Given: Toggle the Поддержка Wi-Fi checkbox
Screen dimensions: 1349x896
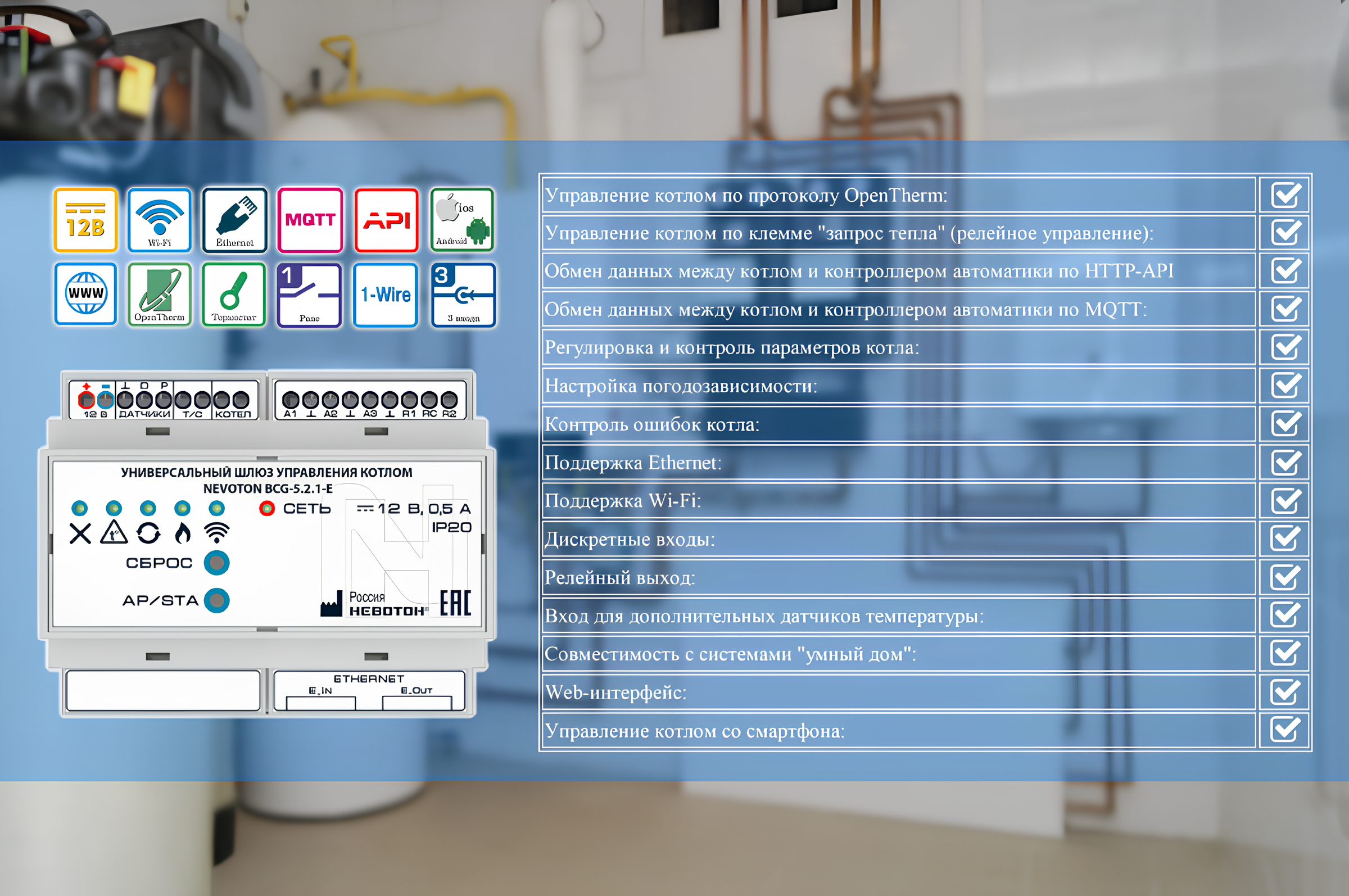Looking at the screenshot, I should pyautogui.click(x=1285, y=501).
